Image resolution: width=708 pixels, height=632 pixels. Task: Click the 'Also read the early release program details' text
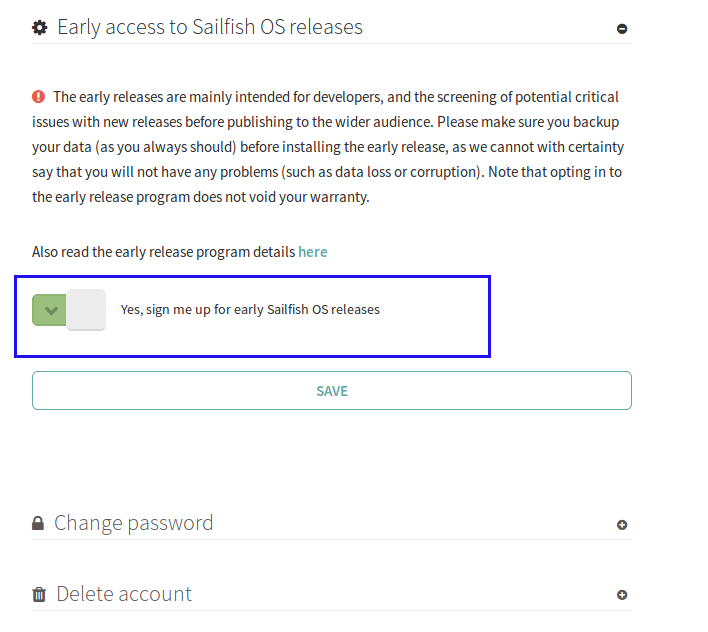pyautogui.click(x=163, y=252)
